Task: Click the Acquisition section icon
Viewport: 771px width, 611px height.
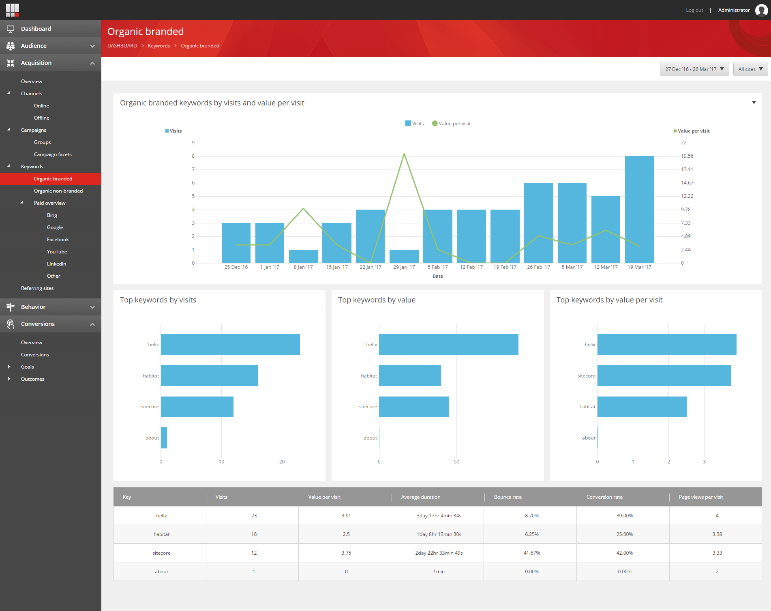Action: [x=10, y=63]
